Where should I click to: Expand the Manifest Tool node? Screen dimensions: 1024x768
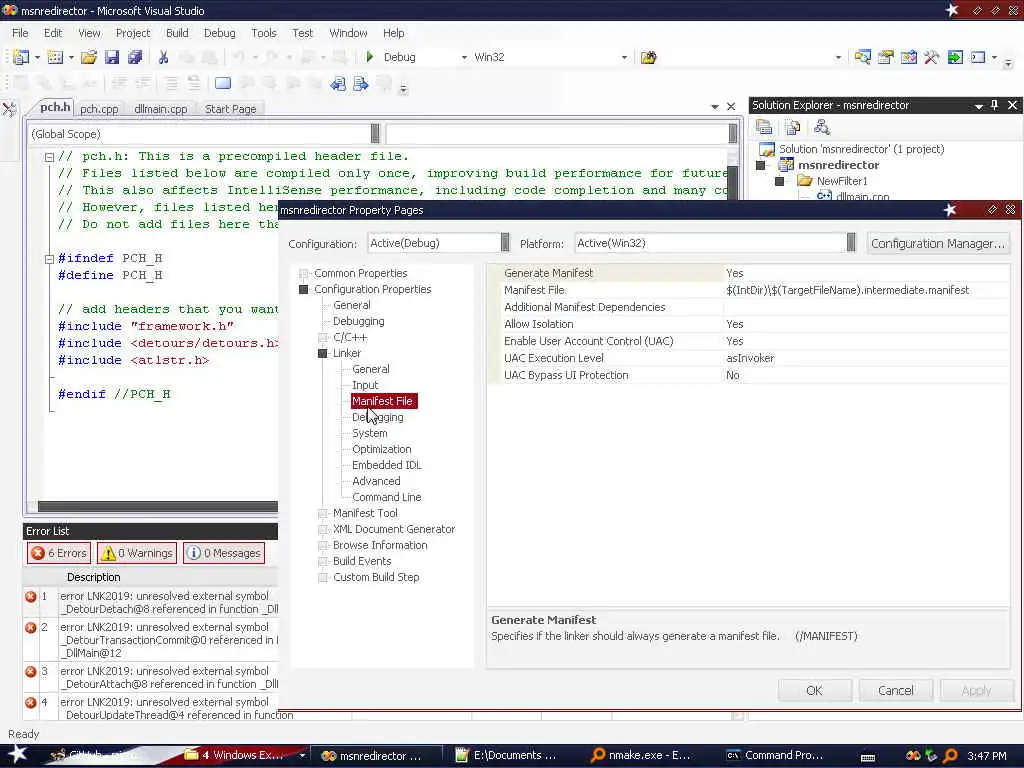coord(323,513)
